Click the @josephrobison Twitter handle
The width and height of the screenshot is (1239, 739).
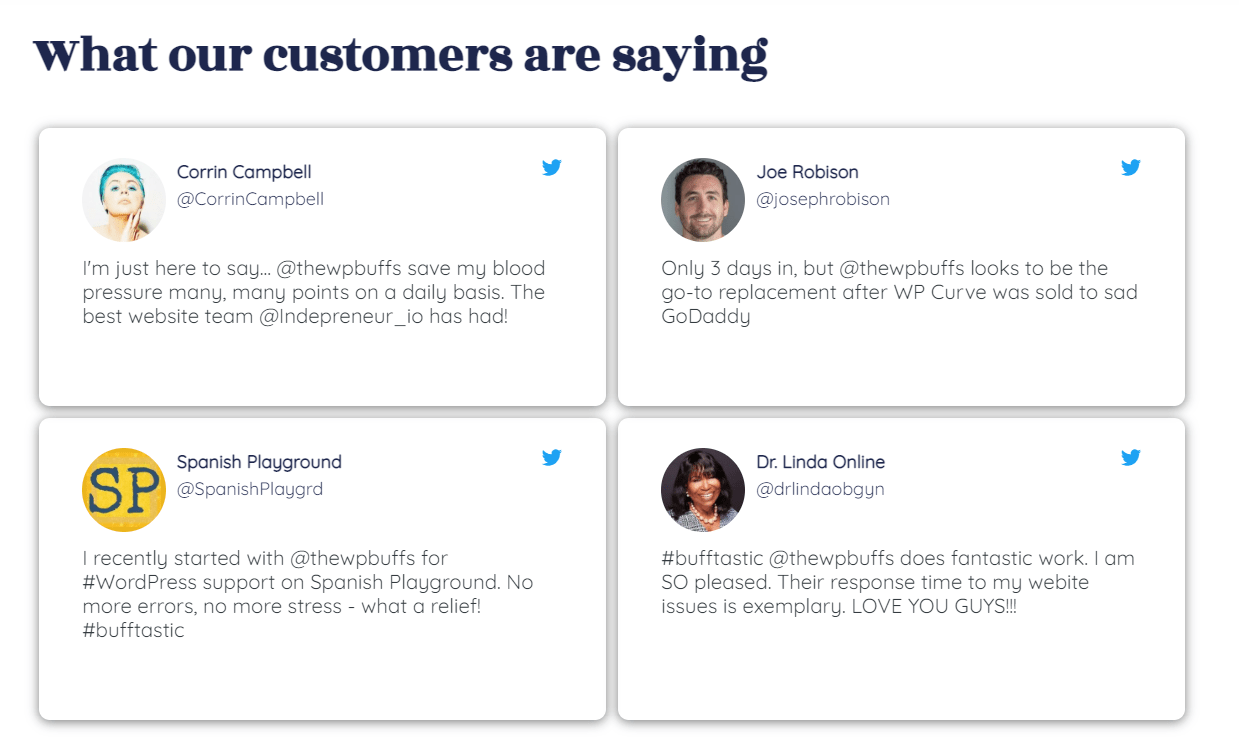click(823, 199)
